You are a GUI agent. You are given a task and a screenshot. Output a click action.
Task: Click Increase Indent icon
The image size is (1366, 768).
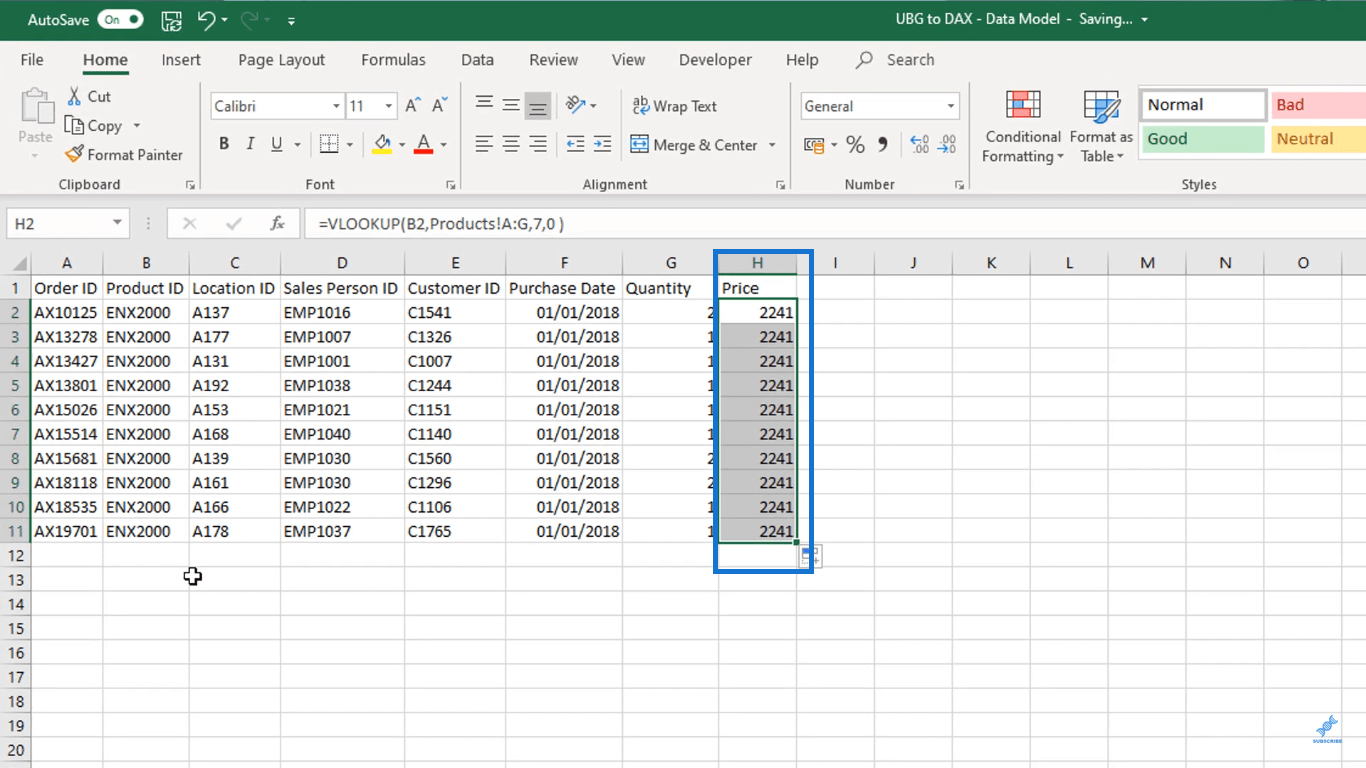click(x=602, y=144)
